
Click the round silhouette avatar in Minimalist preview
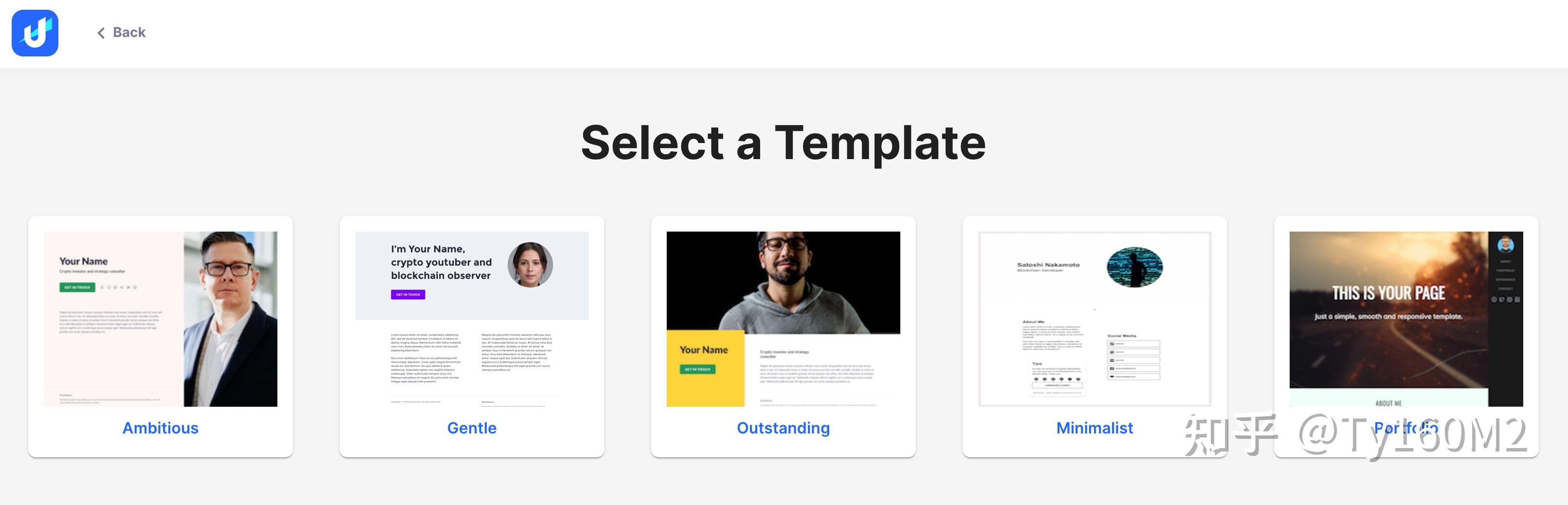pyautogui.click(x=1134, y=267)
